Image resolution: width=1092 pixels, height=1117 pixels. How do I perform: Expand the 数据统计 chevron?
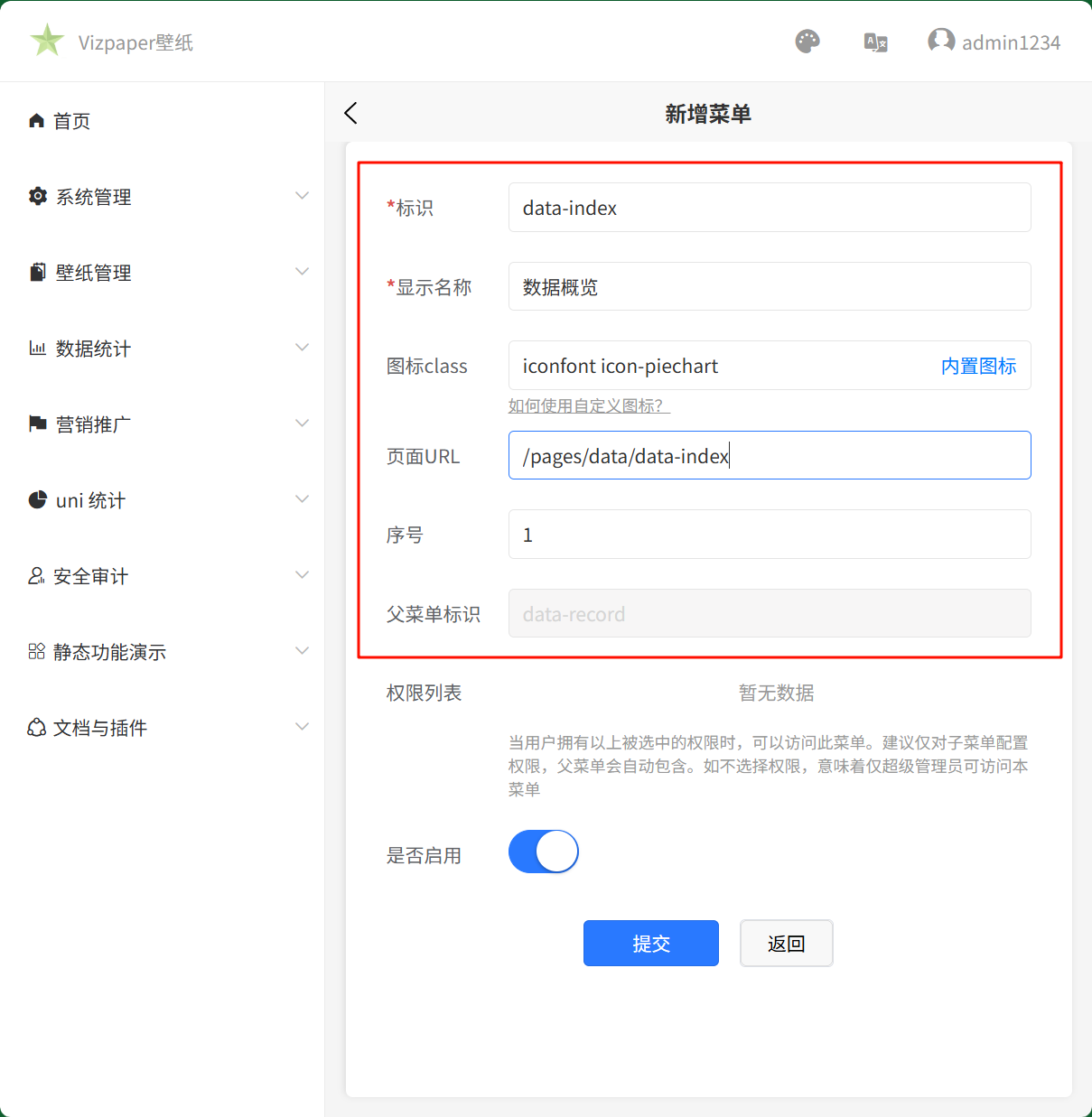[303, 347]
